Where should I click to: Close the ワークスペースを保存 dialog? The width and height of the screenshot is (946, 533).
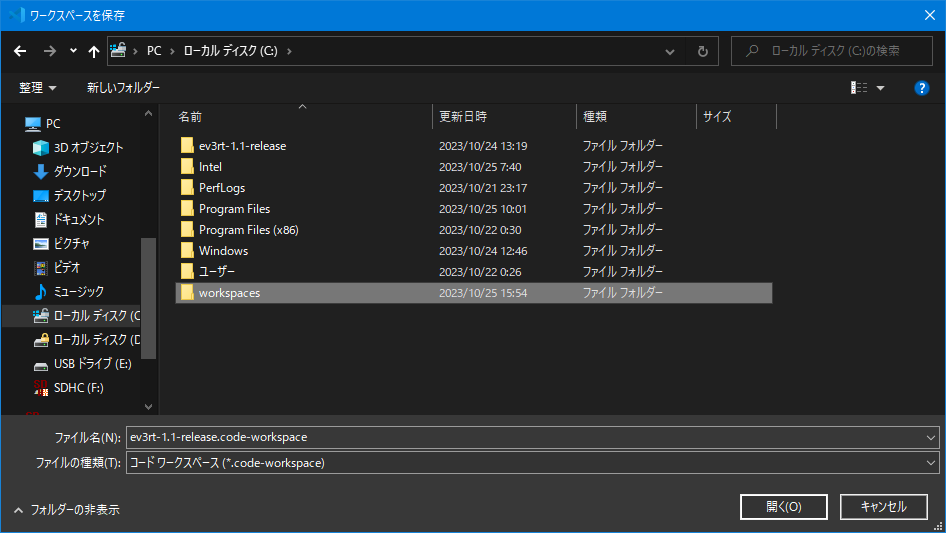point(930,15)
